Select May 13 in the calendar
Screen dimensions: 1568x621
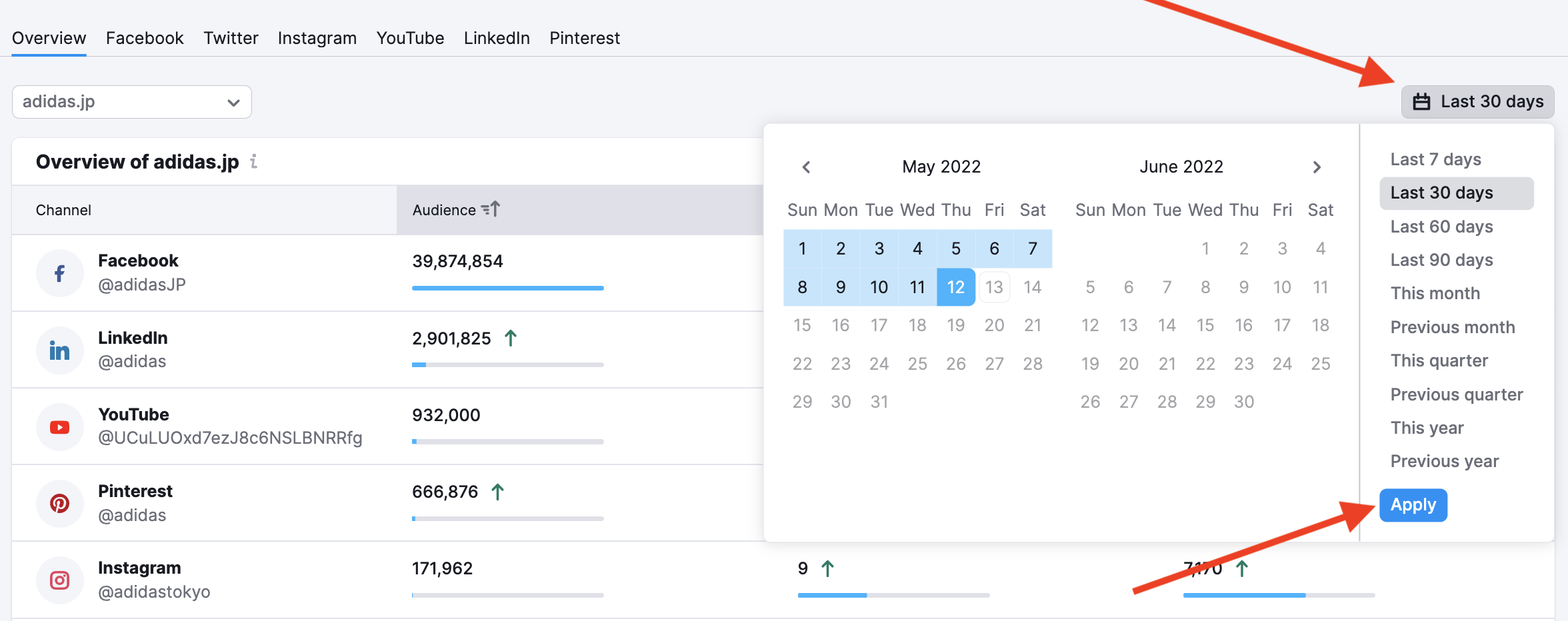[x=994, y=287]
